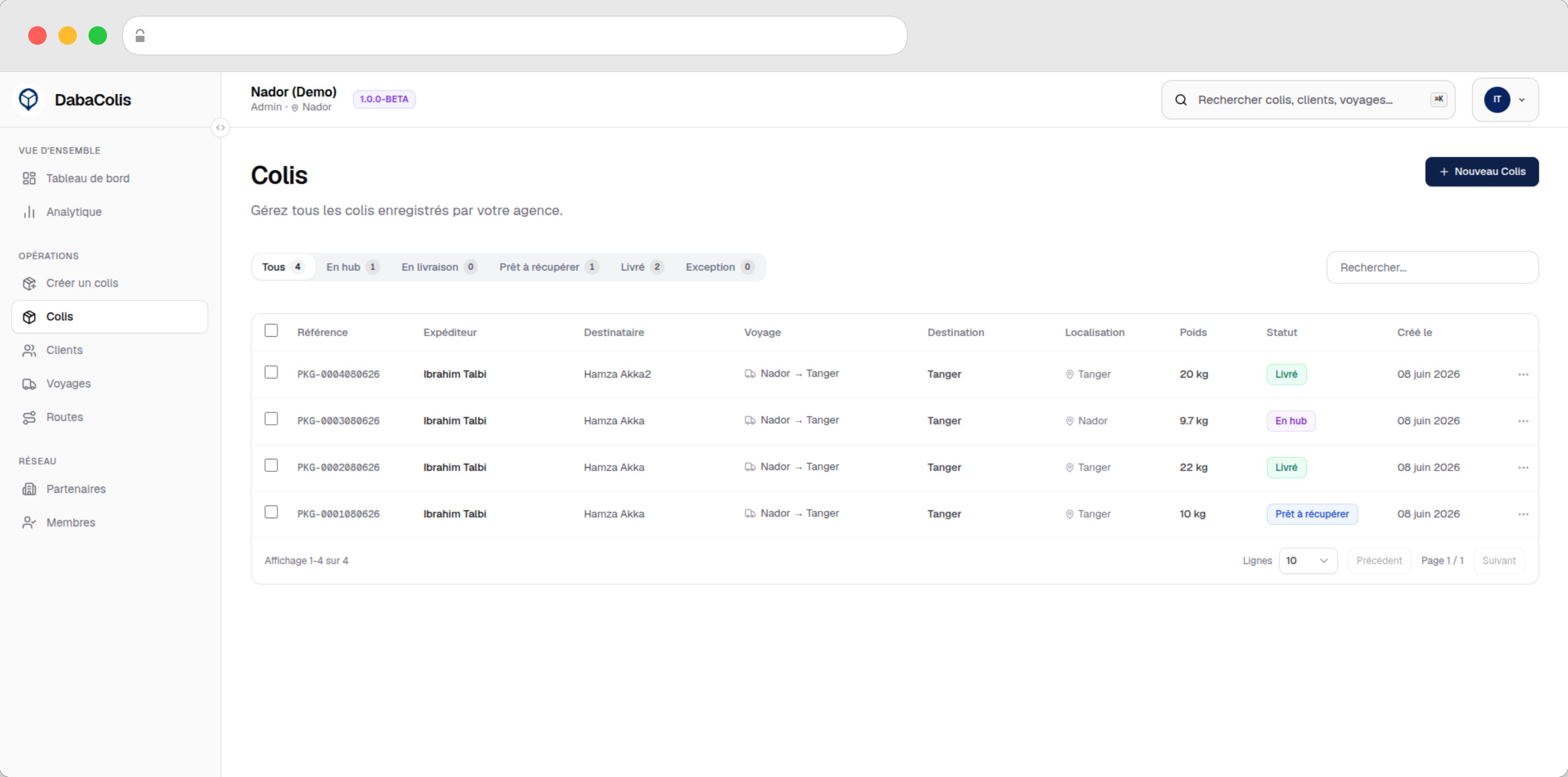Image resolution: width=1568 pixels, height=777 pixels.
Task: Switch to the En livraison tab
Action: pos(439,267)
